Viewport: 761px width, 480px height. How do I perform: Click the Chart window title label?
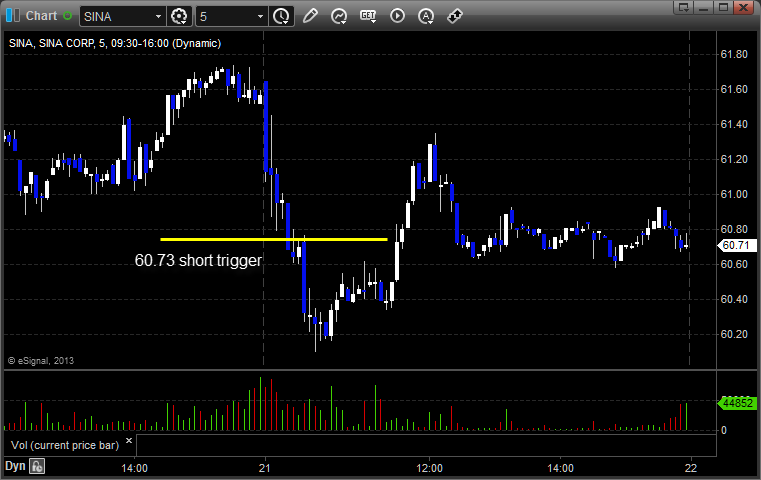click(x=41, y=16)
